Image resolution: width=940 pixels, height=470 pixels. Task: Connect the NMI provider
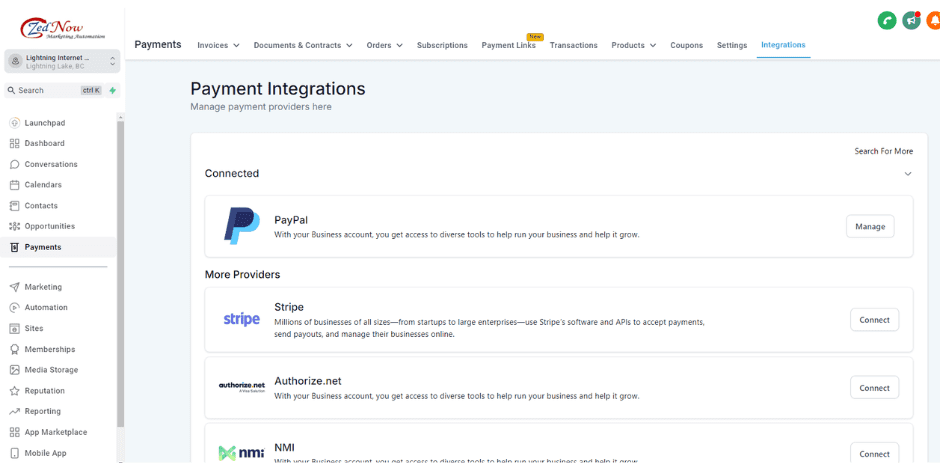874,454
